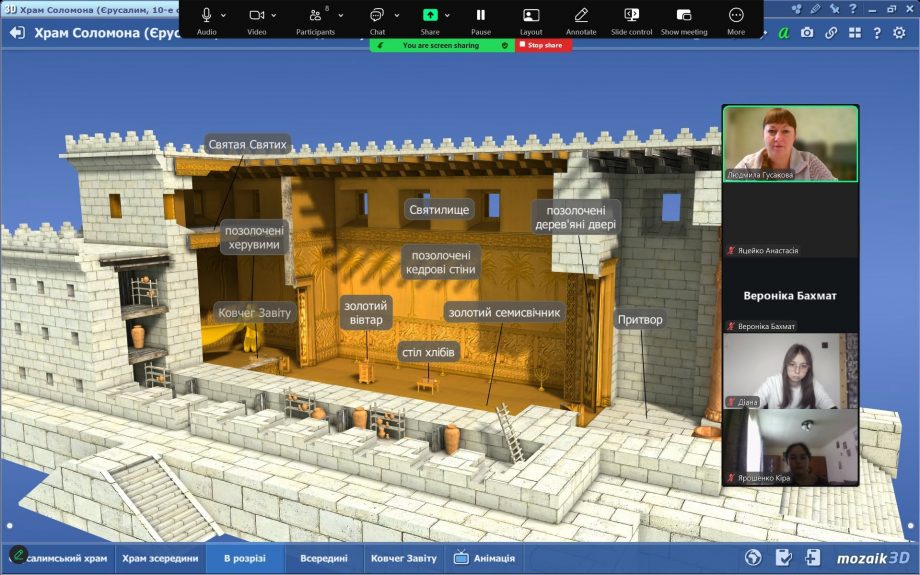Take a snapshot with the camera icon

807,33
